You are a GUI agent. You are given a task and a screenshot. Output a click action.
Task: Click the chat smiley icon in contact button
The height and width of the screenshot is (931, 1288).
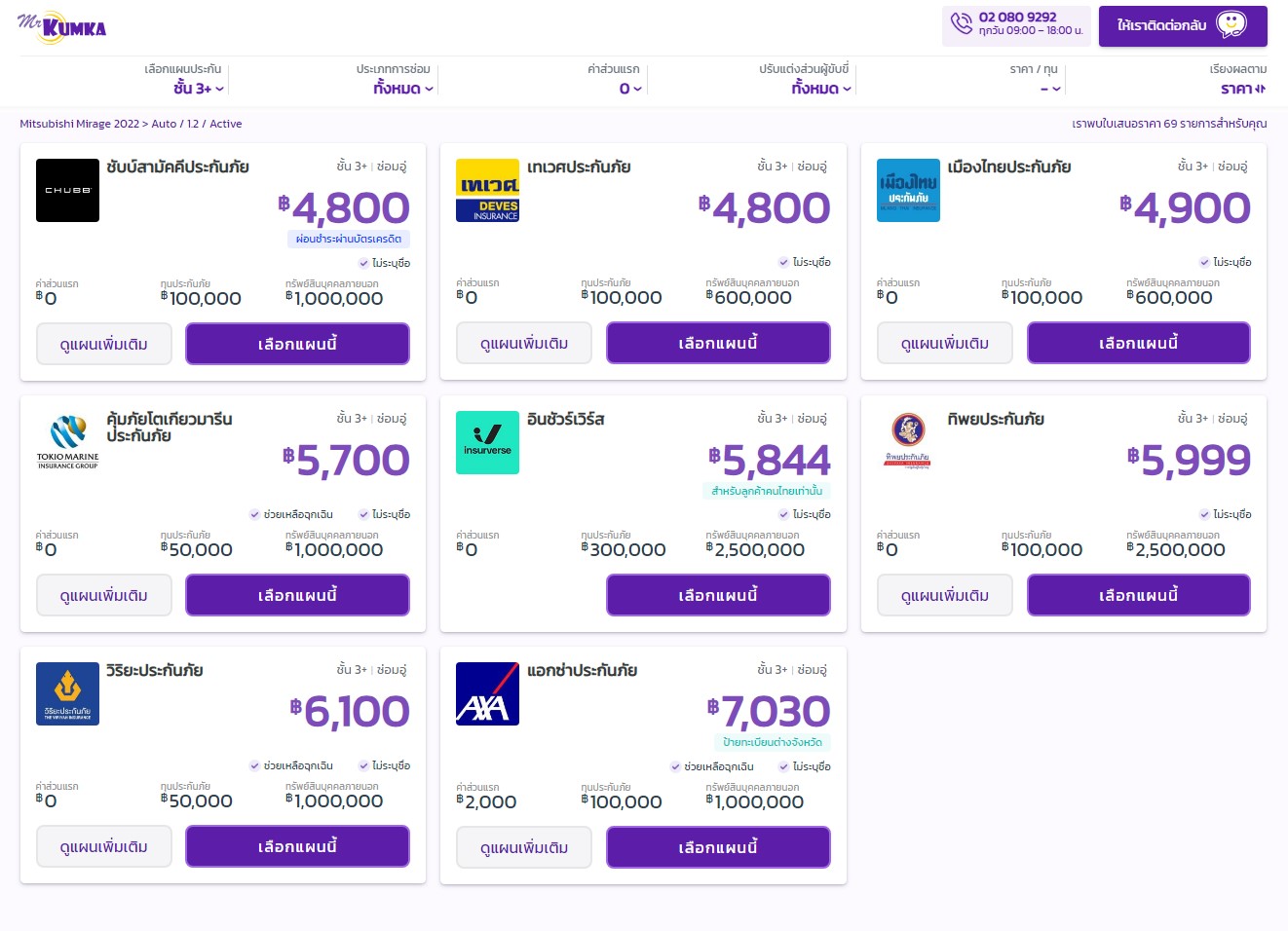point(1231,24)
